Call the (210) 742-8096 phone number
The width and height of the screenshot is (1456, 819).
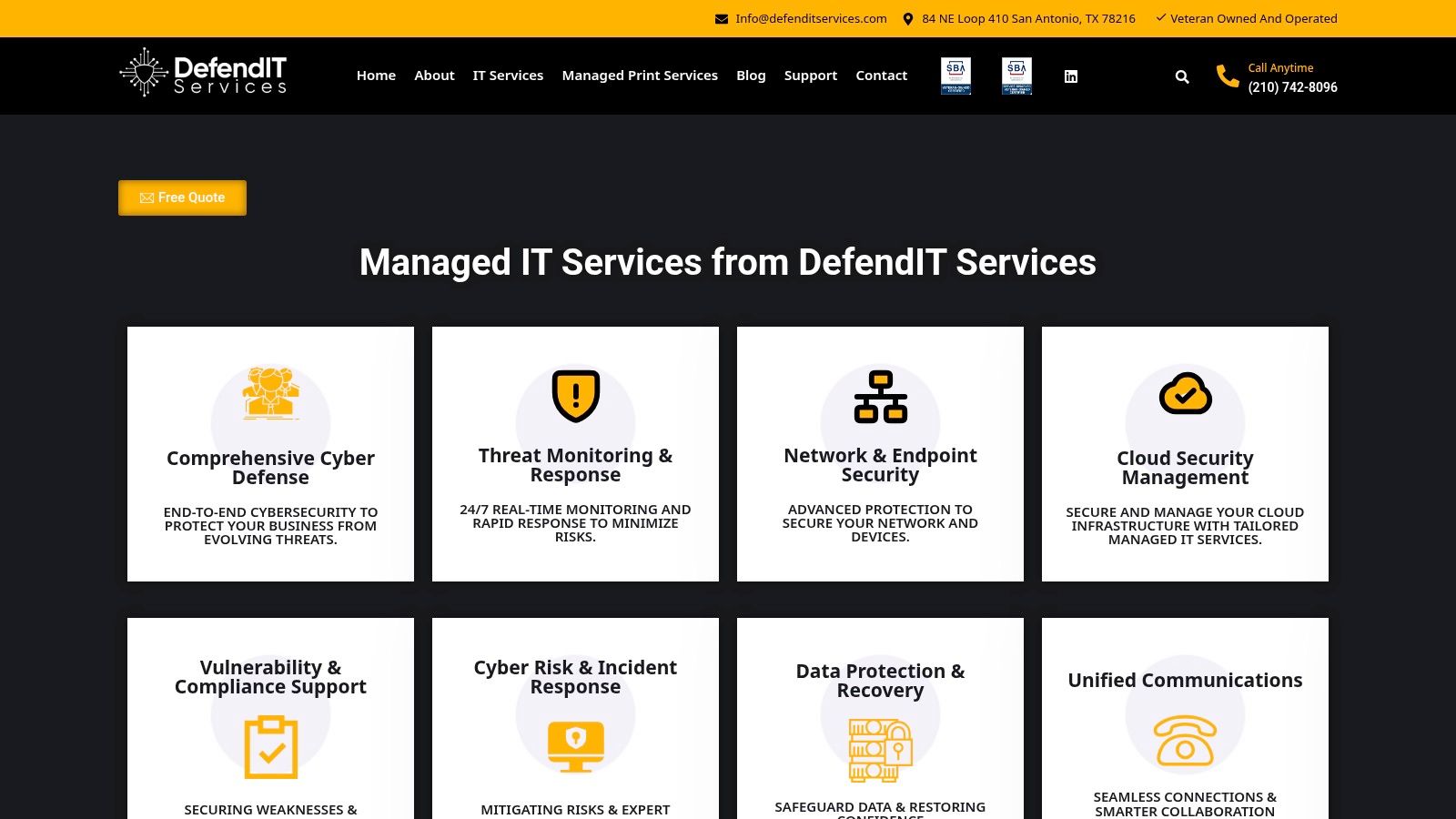[1292, 87]
